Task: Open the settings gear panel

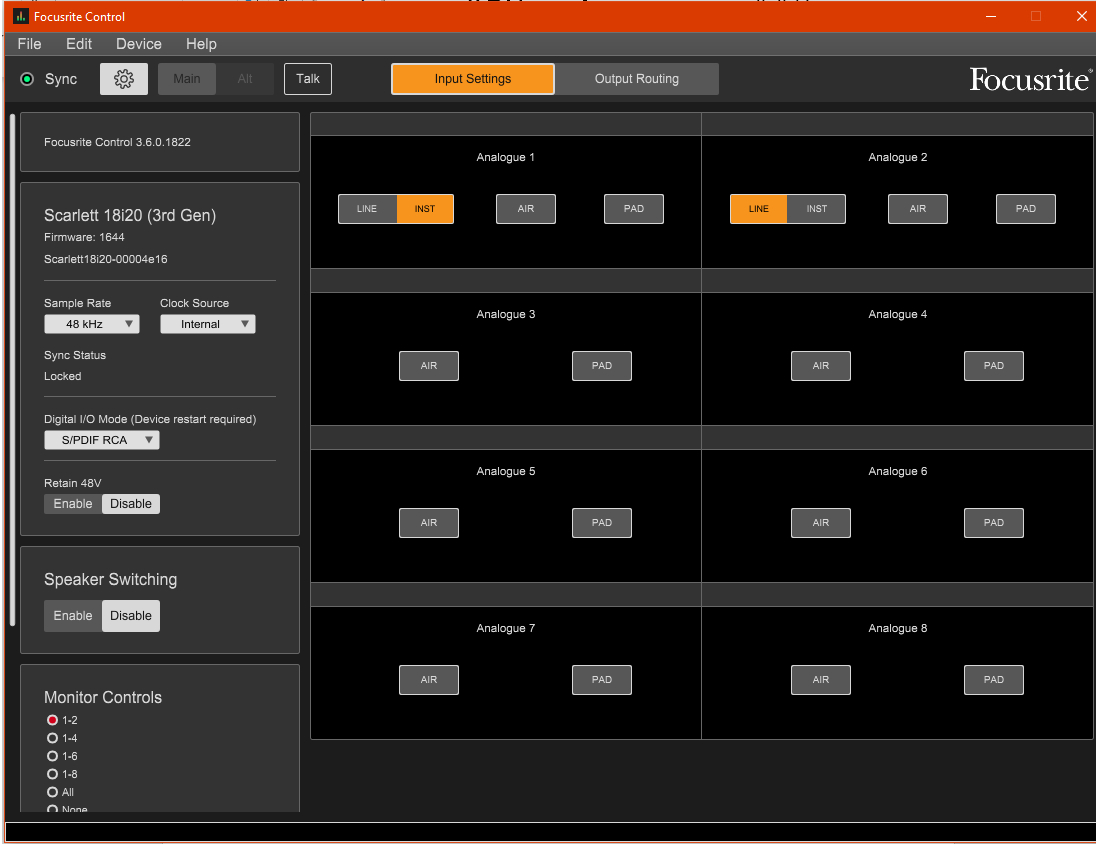Action: pos(124,79)
